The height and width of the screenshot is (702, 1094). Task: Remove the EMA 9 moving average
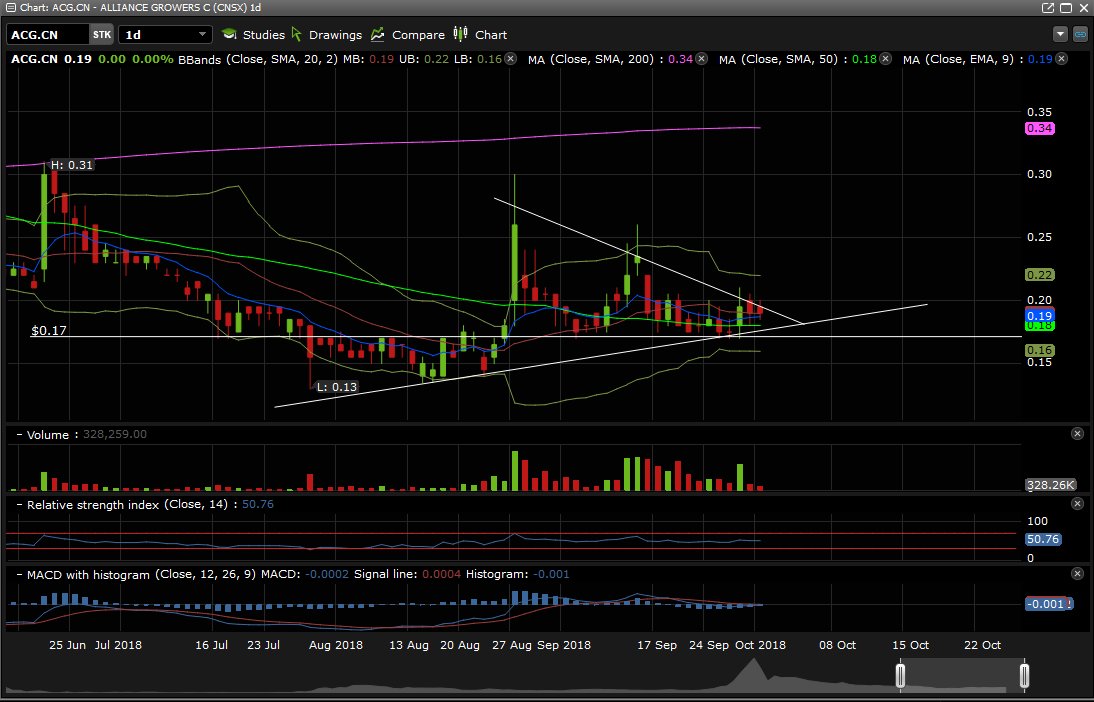[x=1061, y=59]
